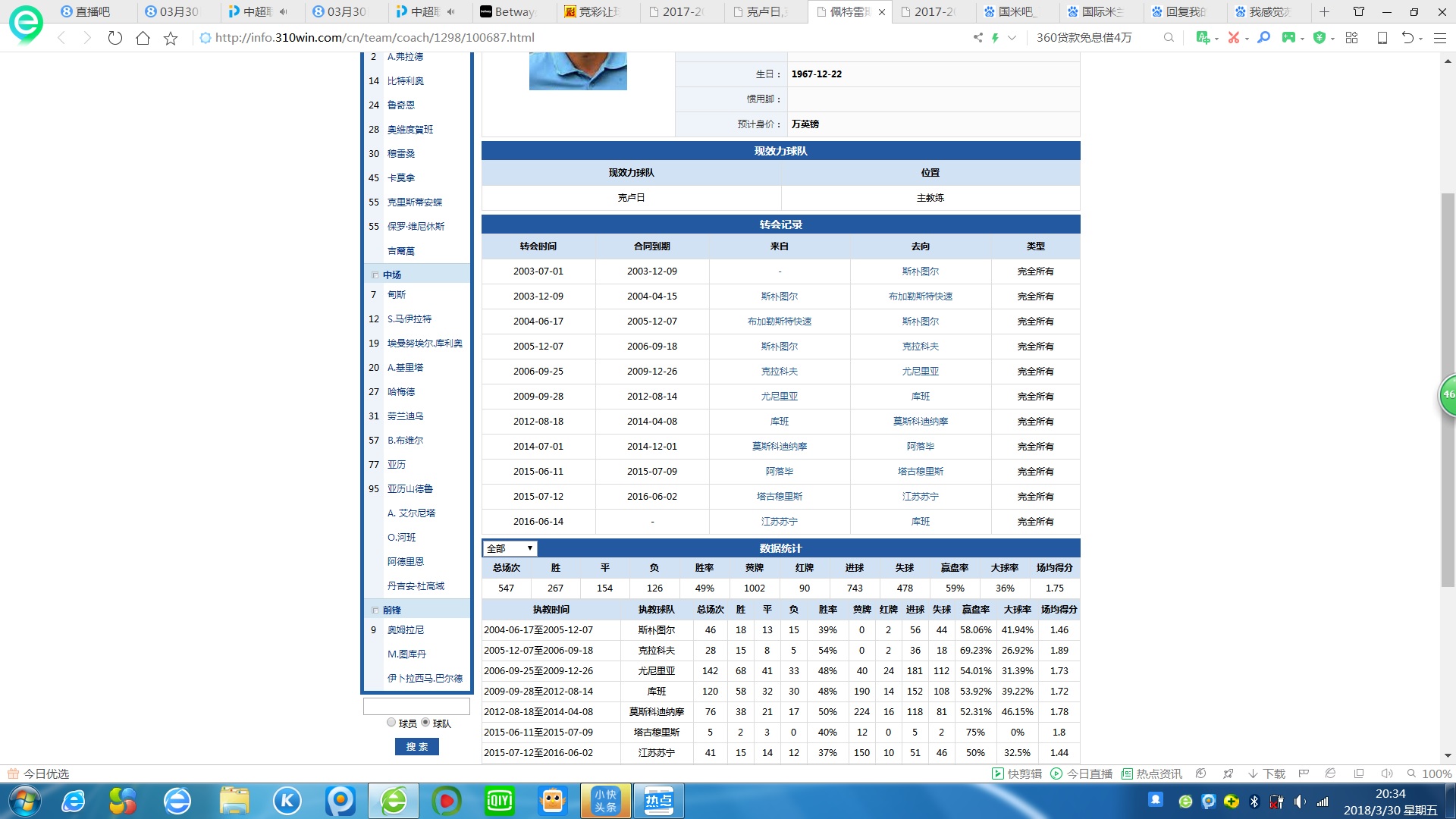Select the 球员 radio button
1456x819 pixels.
pos(391,723)
